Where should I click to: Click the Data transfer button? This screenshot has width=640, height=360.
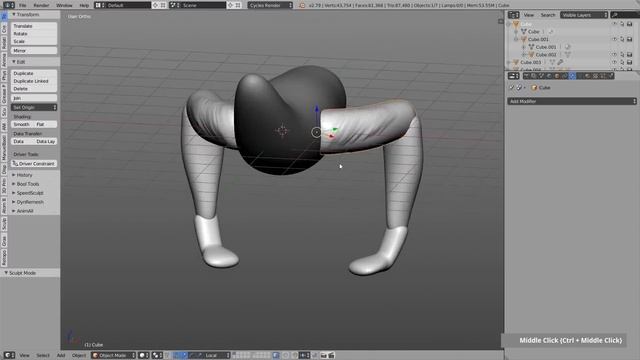[x=22, y=141]
